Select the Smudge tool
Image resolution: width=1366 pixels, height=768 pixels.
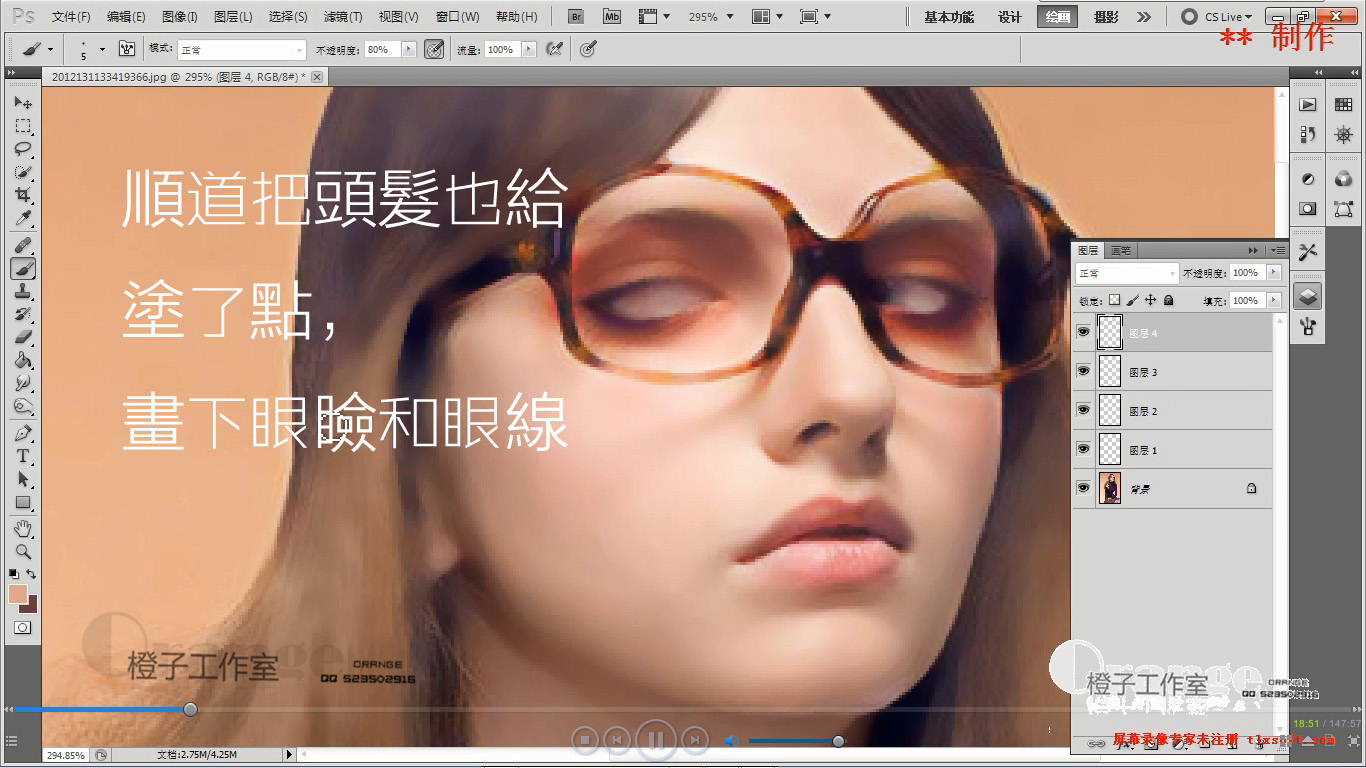[x=23, y=384]
